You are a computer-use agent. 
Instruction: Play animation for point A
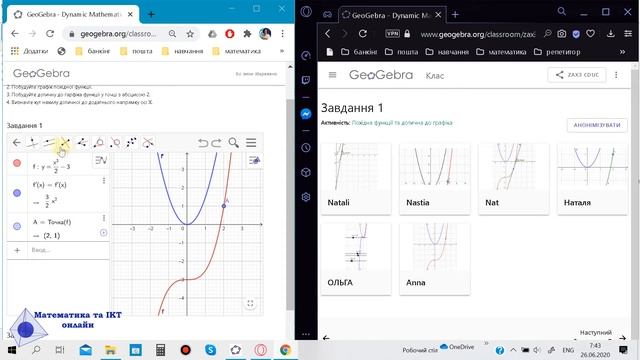(x=103, y=233)
